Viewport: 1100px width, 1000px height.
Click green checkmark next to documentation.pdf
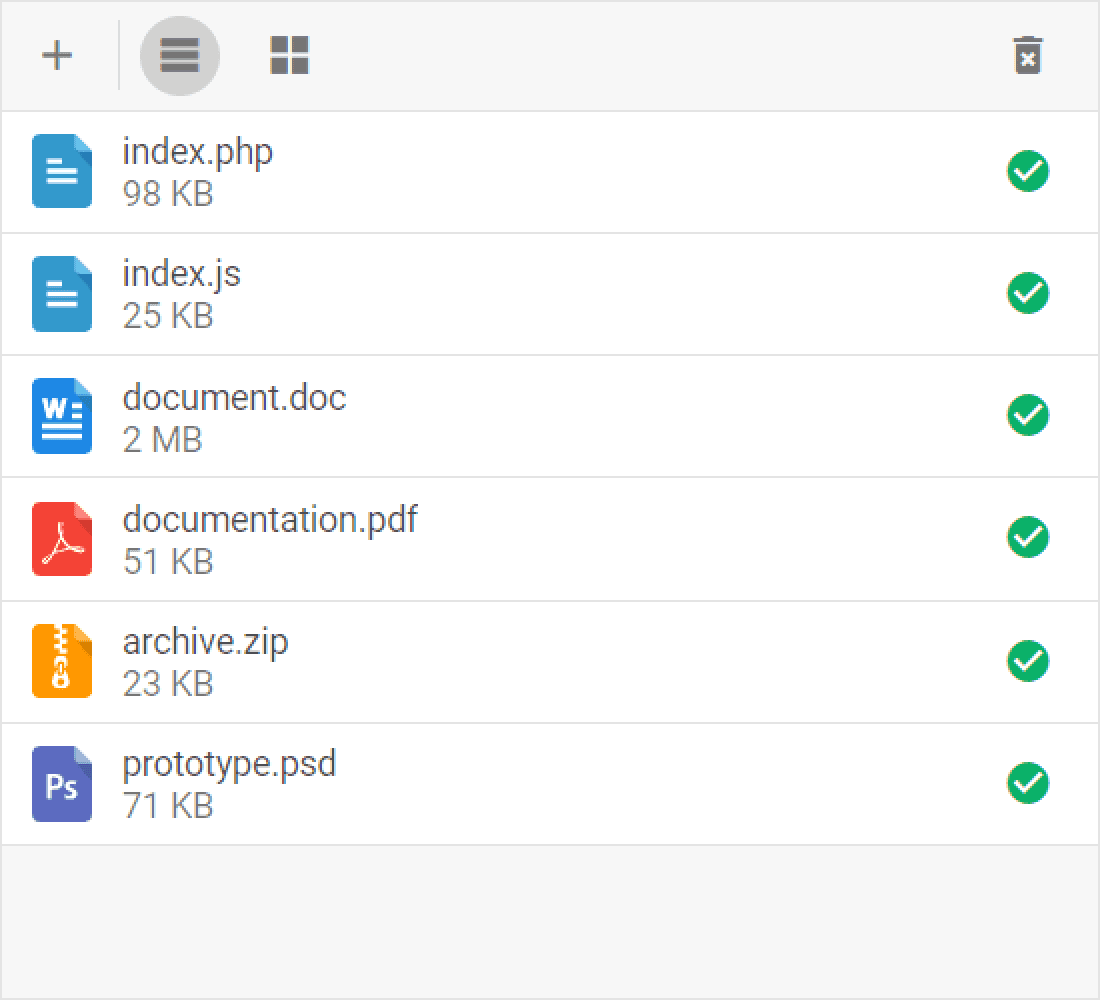[1028, 537]
